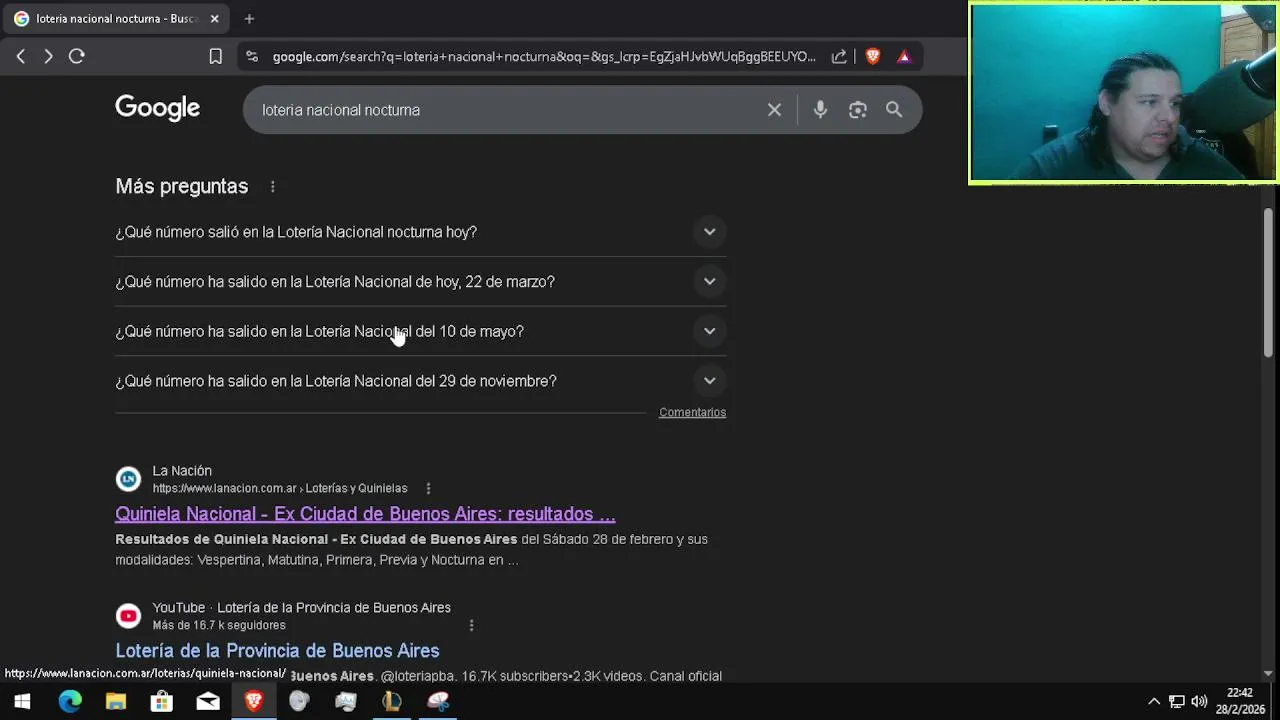Share this page with the share icon

pyautogui.click(x=839, y=57)
